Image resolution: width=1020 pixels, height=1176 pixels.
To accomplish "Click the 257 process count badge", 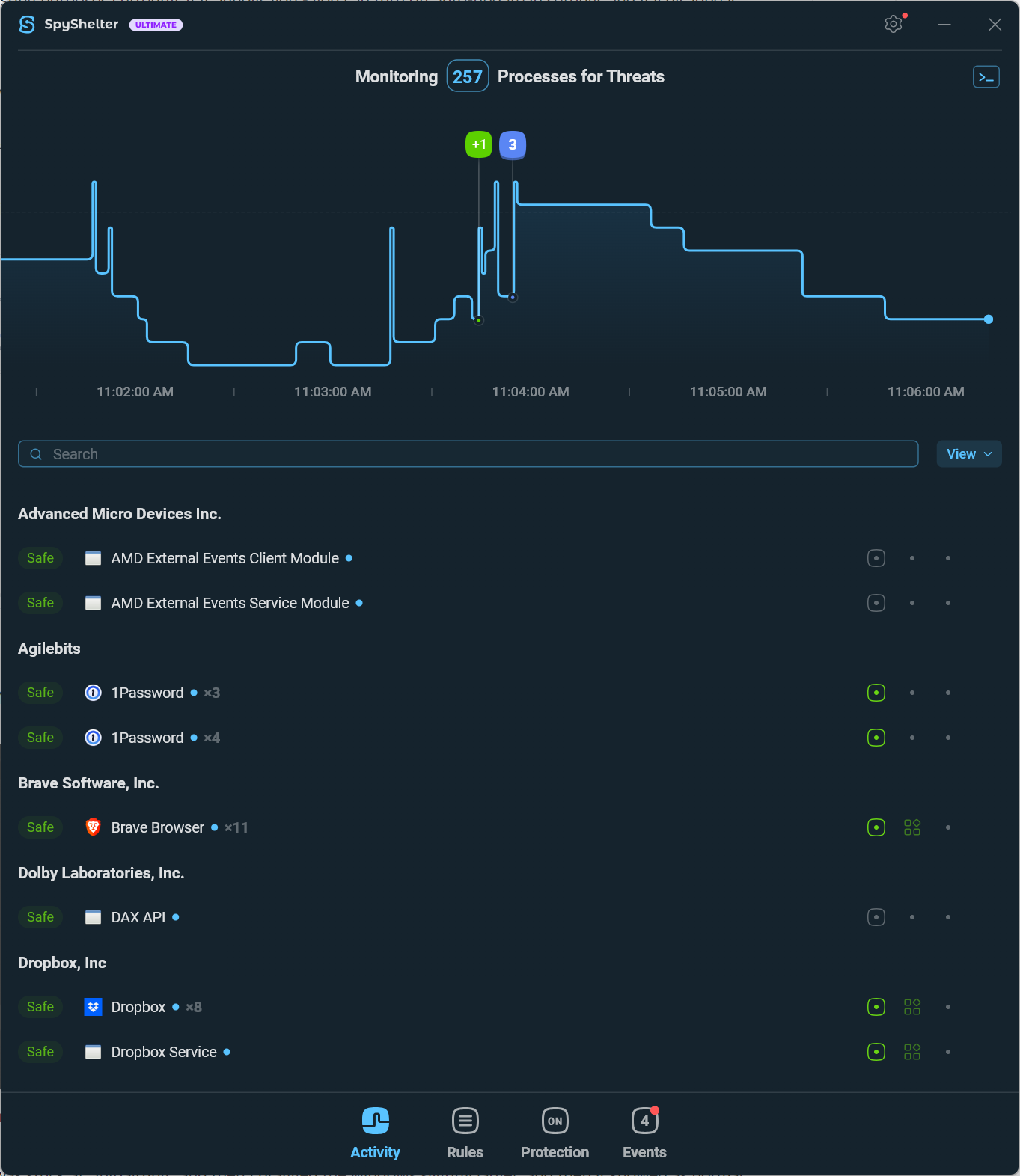I will pos(468,76).
